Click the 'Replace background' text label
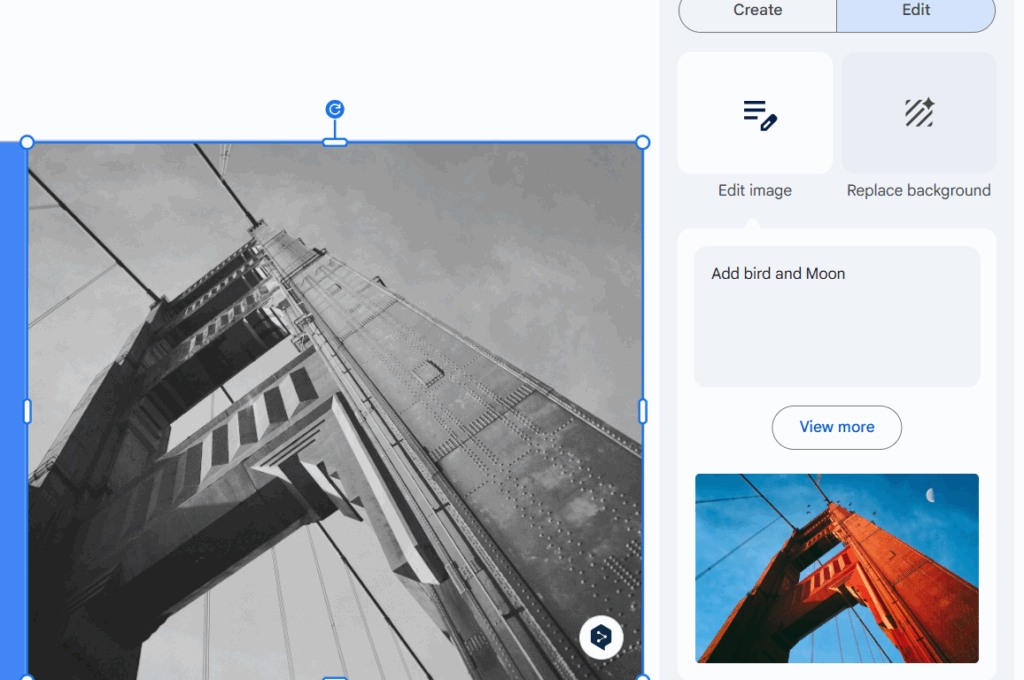The height and width of the screenshot is (680, 1024). [918, 191]
